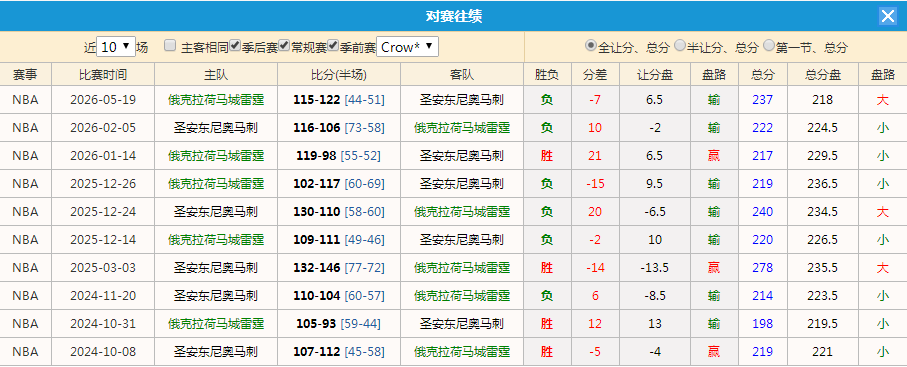Screen dimensions: 907x367
Task: Click away team 圣安东尼奥马刺 in 2026-05-19 row
Action: 462,100
